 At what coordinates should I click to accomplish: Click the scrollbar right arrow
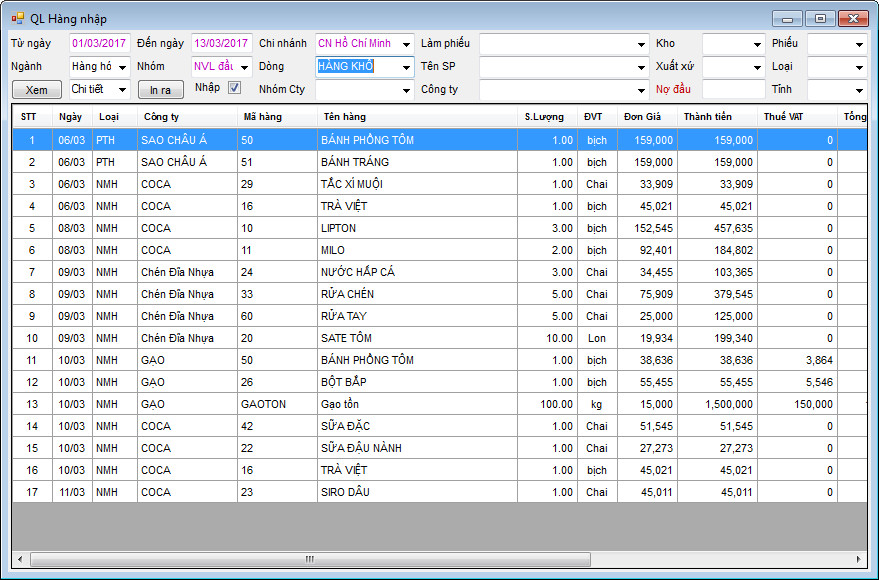click(858, 559)
